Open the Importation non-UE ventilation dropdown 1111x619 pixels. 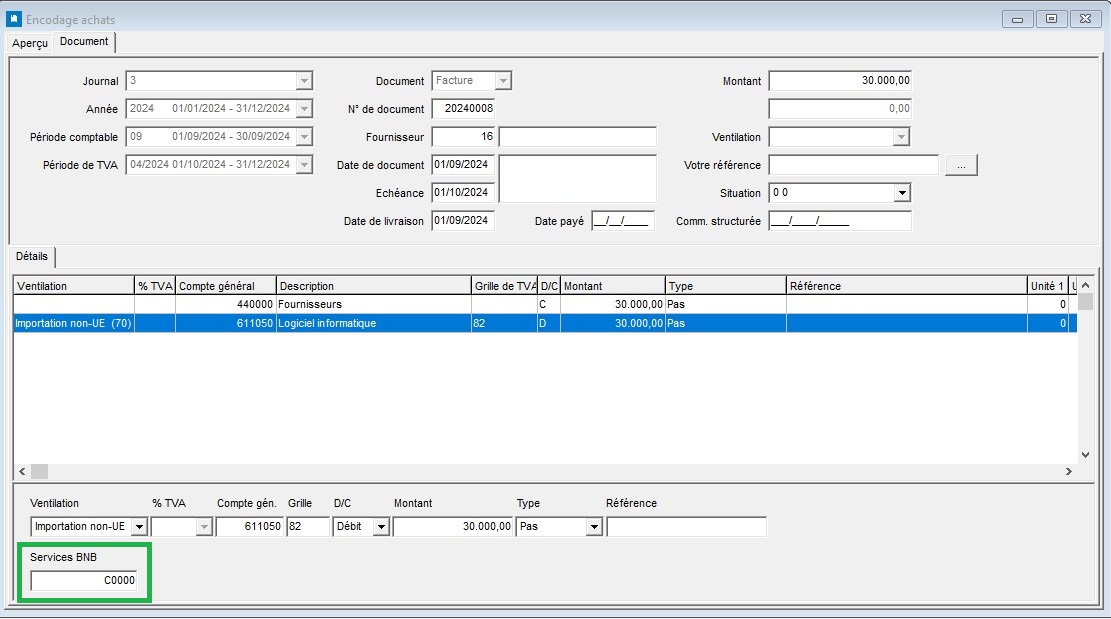(140, 527)
